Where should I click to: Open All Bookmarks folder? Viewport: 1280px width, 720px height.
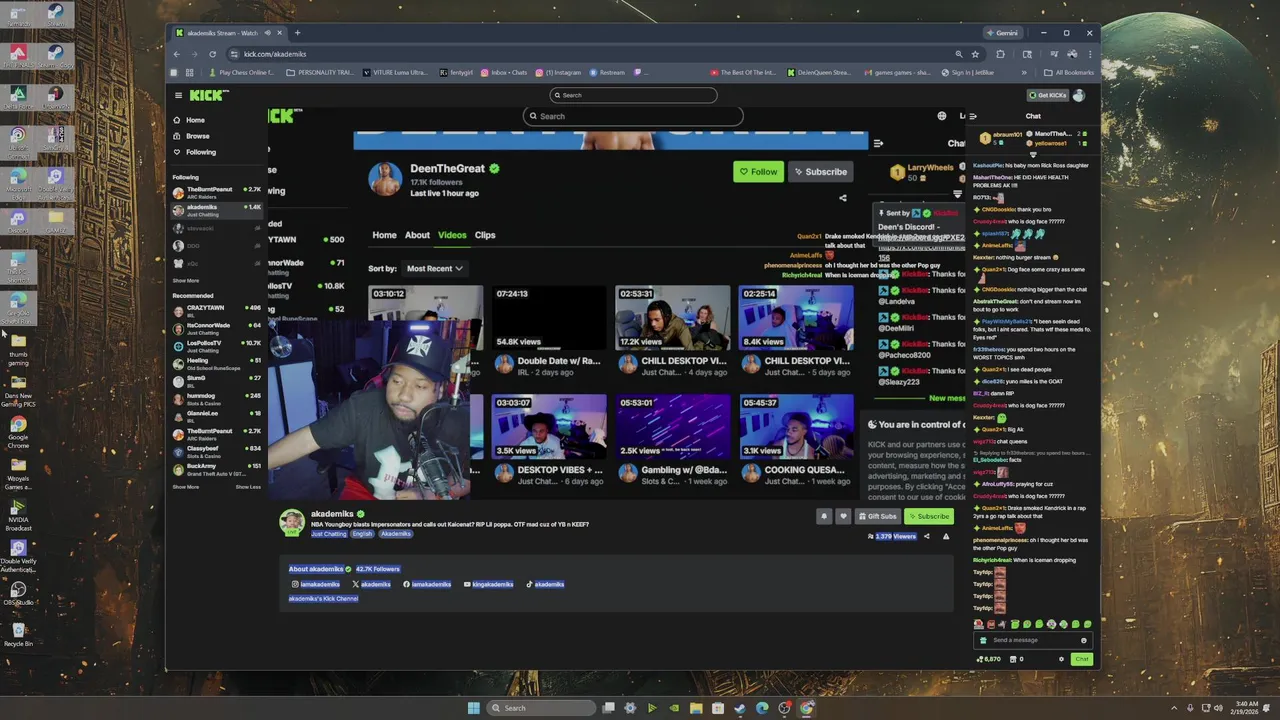click(1069, 72)
